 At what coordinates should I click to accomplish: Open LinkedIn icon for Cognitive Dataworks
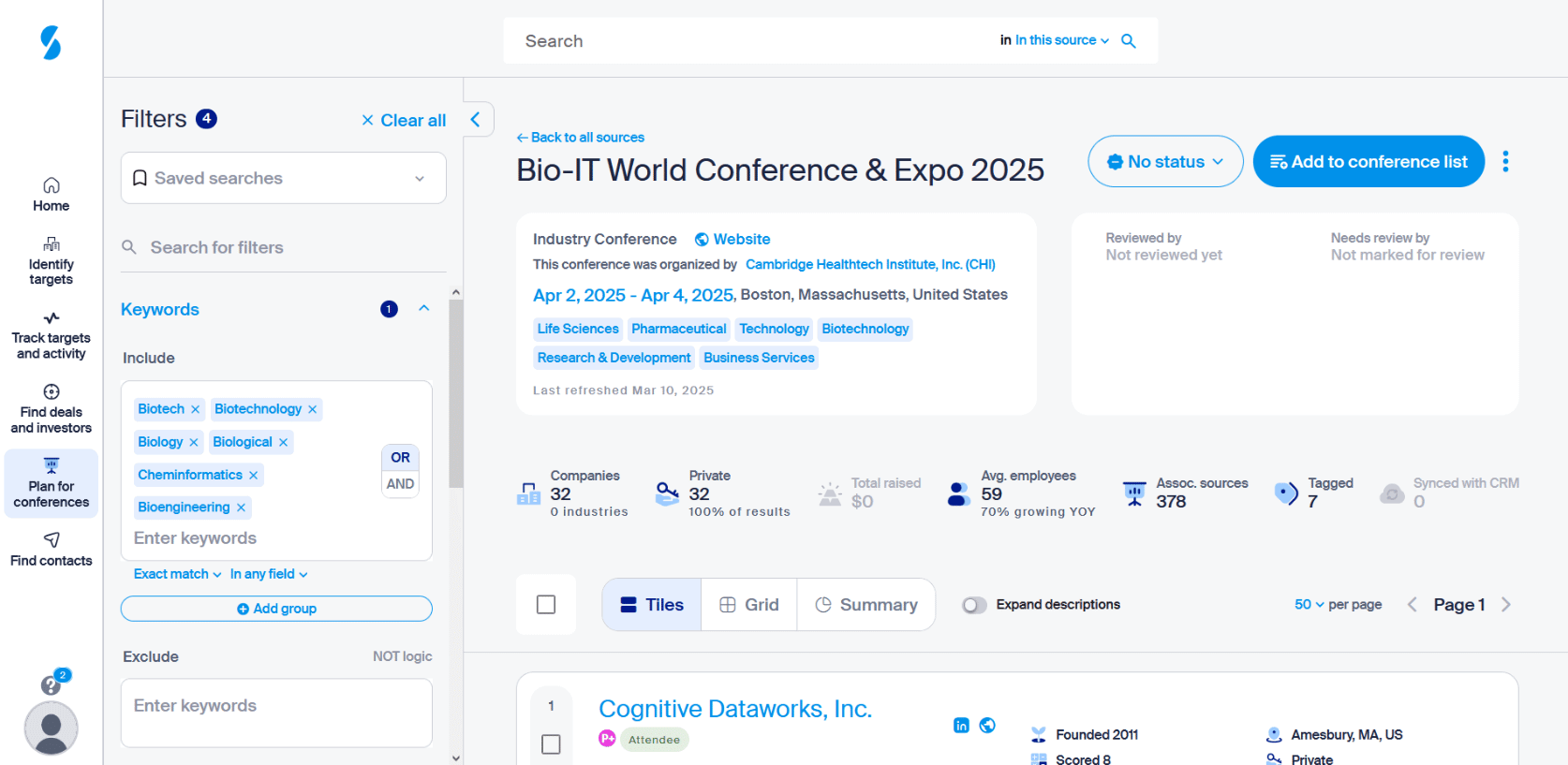coord(961,725)
